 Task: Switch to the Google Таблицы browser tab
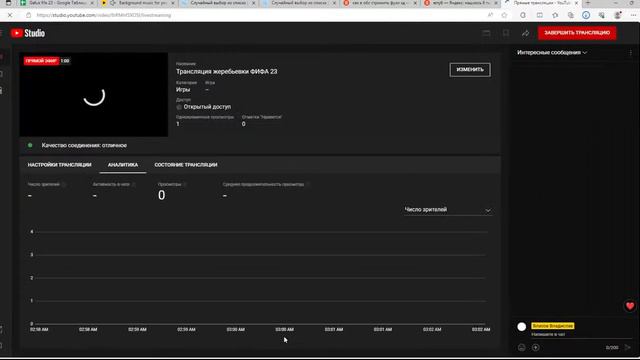pos(57,3)
